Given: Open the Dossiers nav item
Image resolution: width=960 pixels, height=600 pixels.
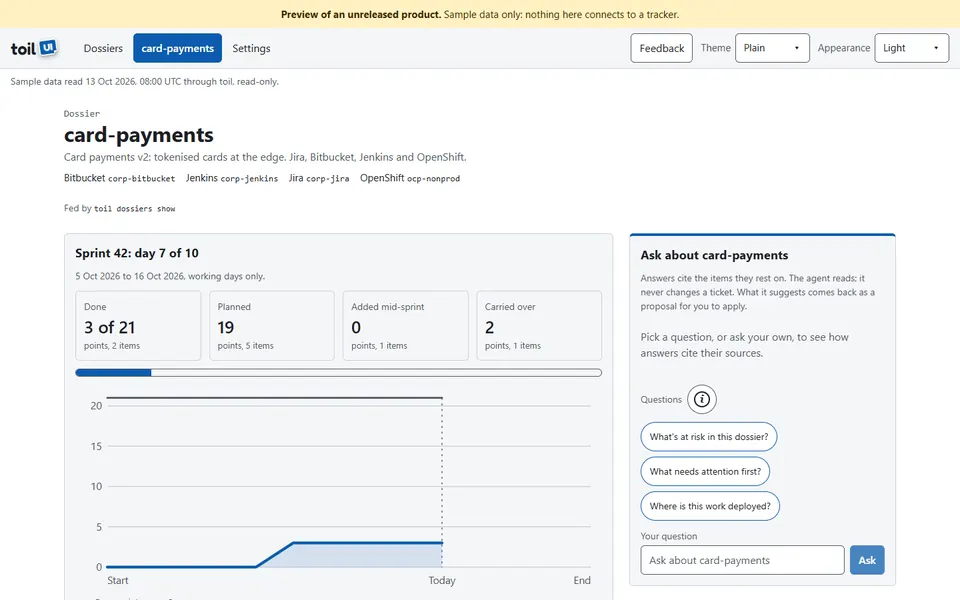Looking at the screenshot, I should click(x=103, y=48).
